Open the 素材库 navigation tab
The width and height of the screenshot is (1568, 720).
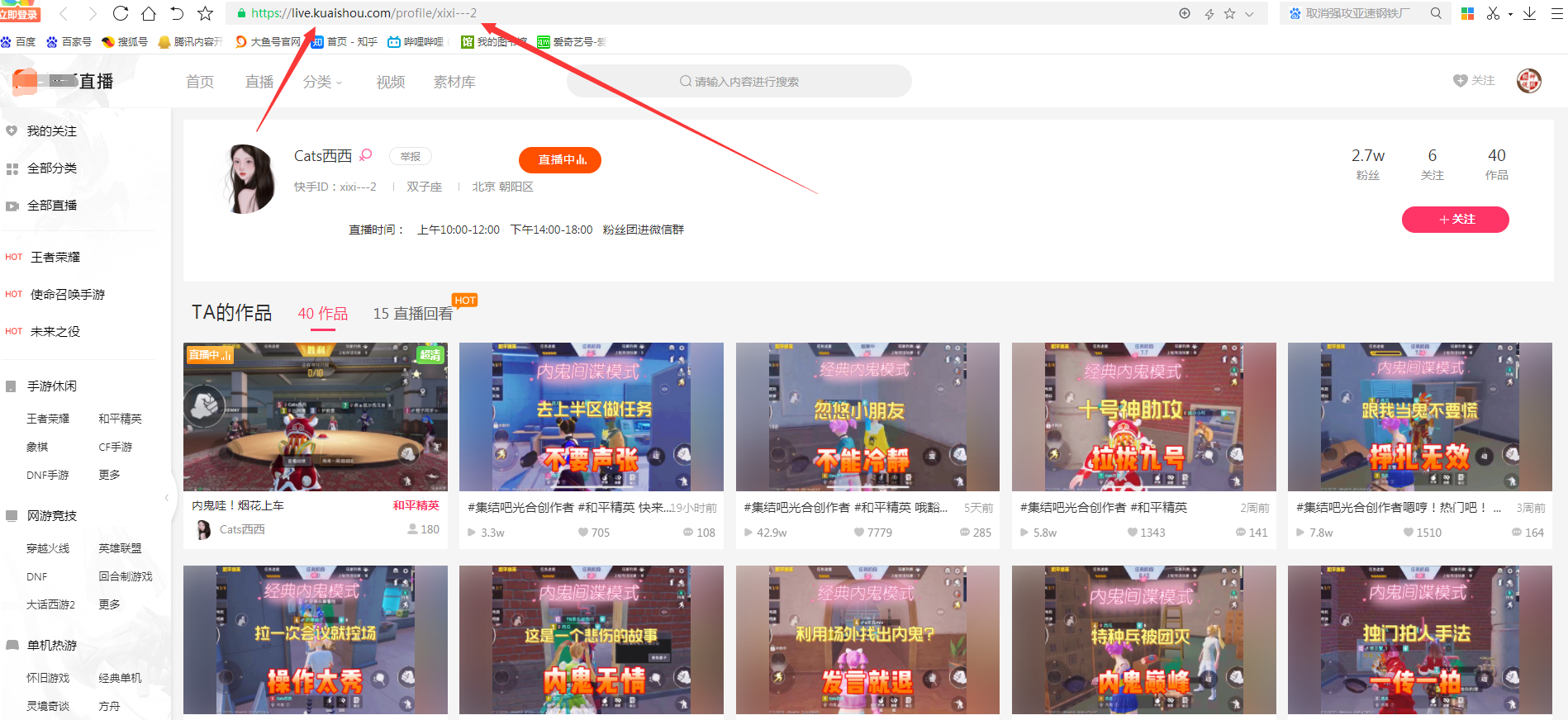click(454, 82)
